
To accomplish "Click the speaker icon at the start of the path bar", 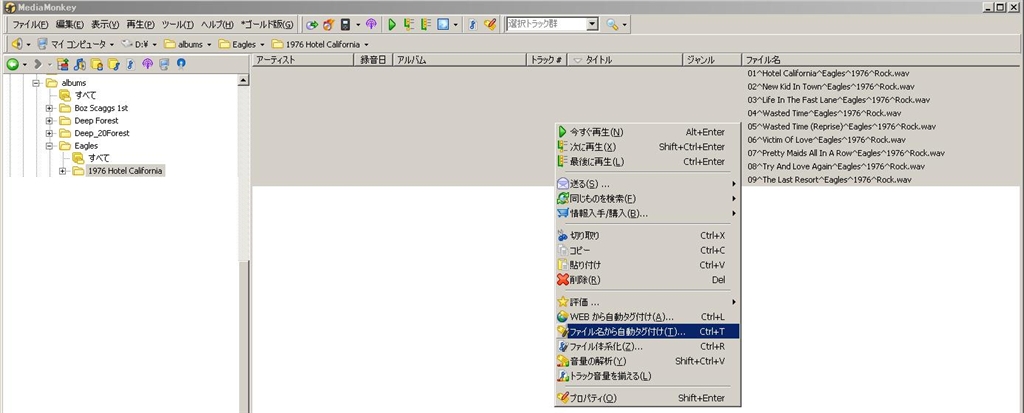I will click(15, 44).
